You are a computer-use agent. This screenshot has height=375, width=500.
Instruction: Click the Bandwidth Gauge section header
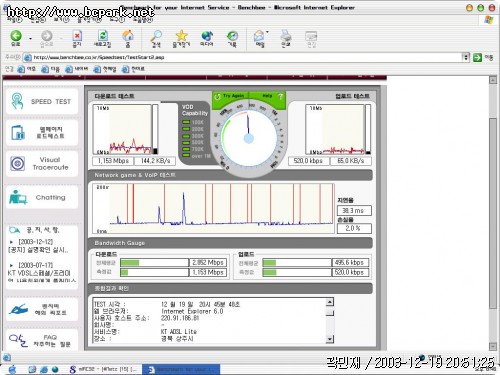click(119, 243)
